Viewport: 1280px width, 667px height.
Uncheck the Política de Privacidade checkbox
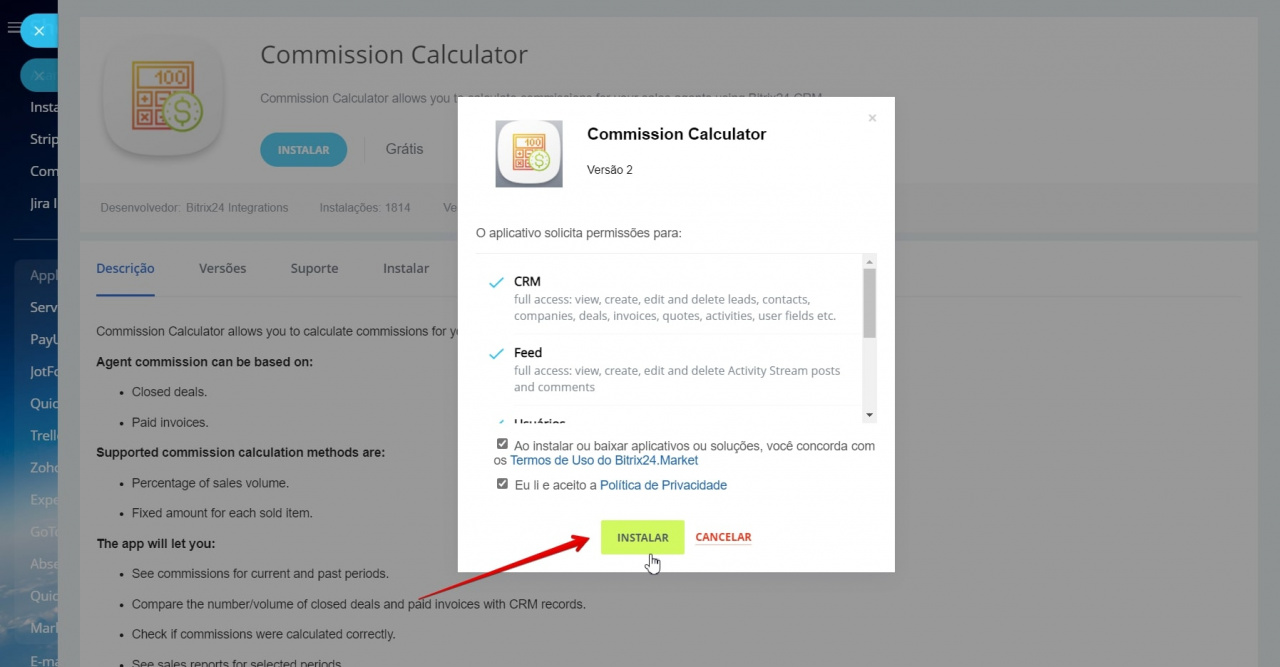(502, 484)
